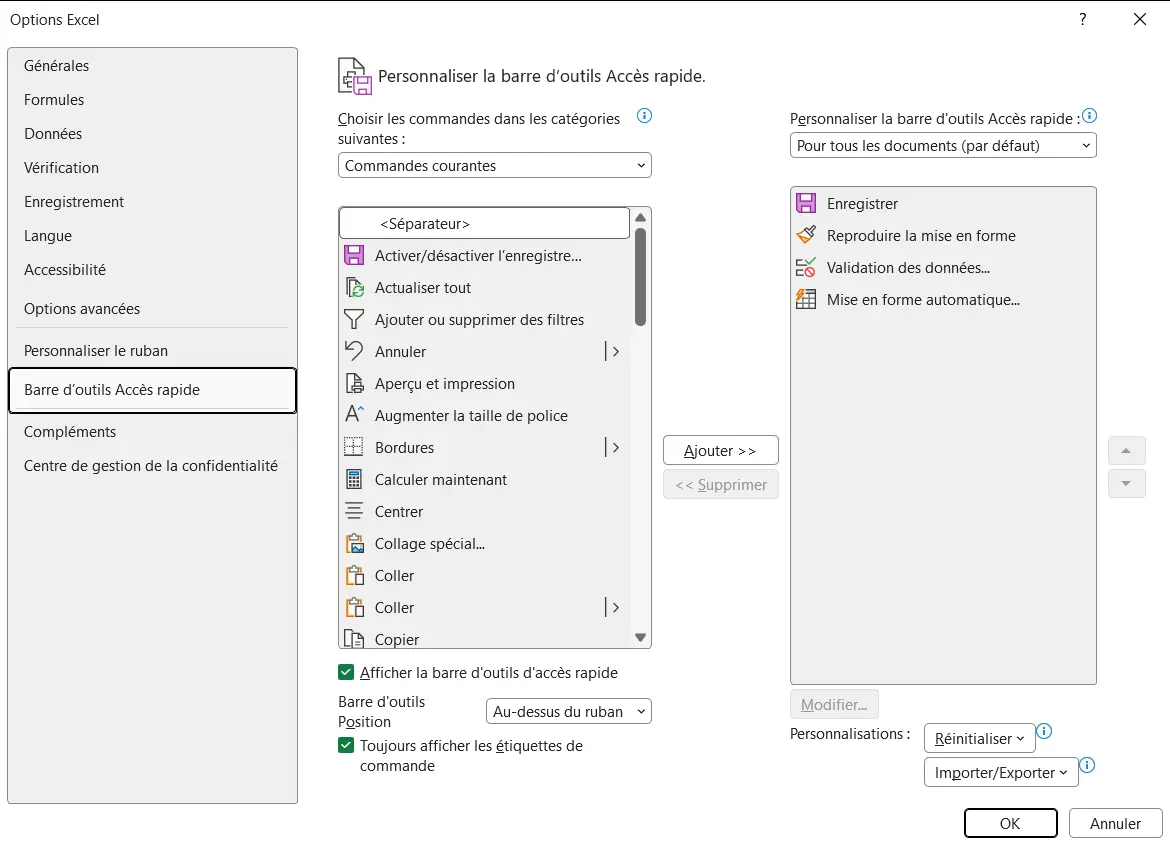Toggle Toujours afficher les étiquettes de commande
This screenshot has height=847, width=1170.
click(x=345, y=745)
